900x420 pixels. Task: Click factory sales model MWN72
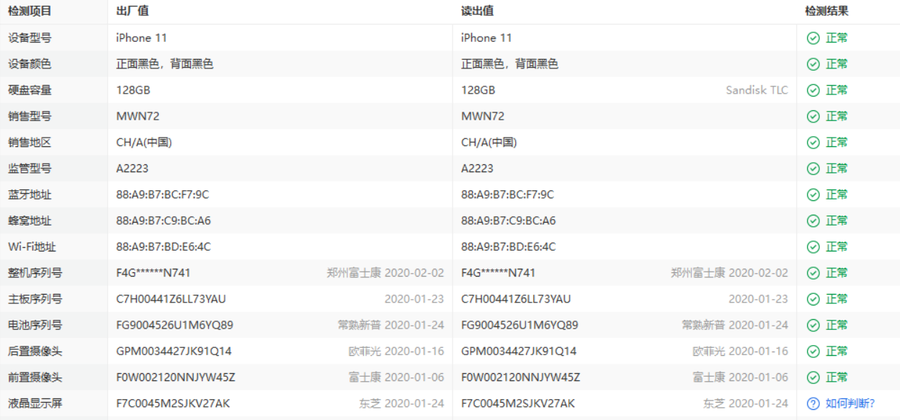pyautogui.click(x=138, y=116)
